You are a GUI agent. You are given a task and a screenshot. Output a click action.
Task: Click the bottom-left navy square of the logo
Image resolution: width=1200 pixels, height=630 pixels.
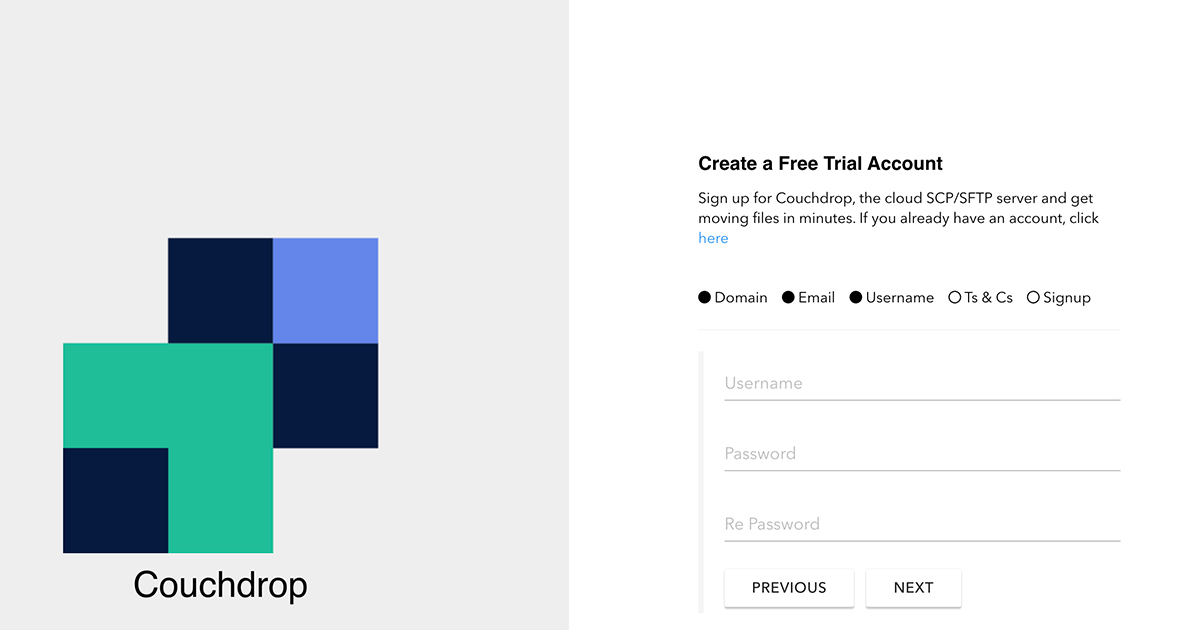(113, 500)
